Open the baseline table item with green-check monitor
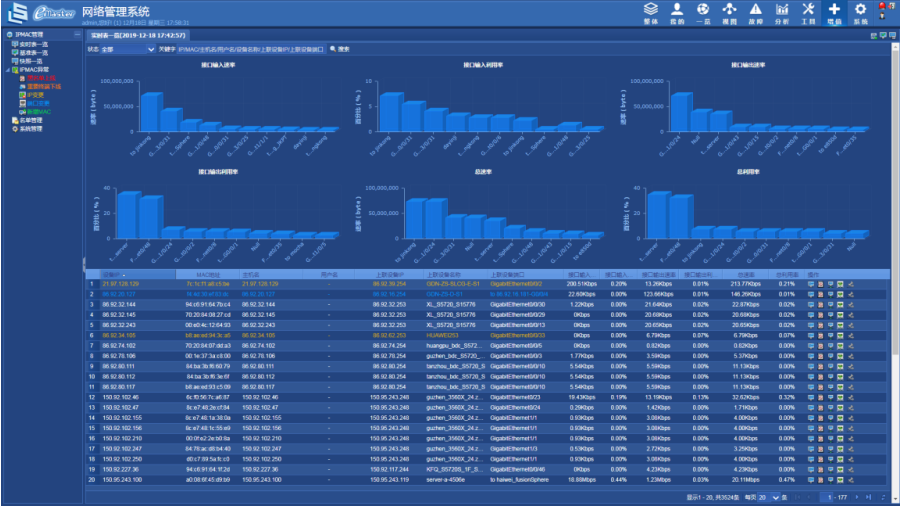901x506 pixels. (x=30, y=53)
